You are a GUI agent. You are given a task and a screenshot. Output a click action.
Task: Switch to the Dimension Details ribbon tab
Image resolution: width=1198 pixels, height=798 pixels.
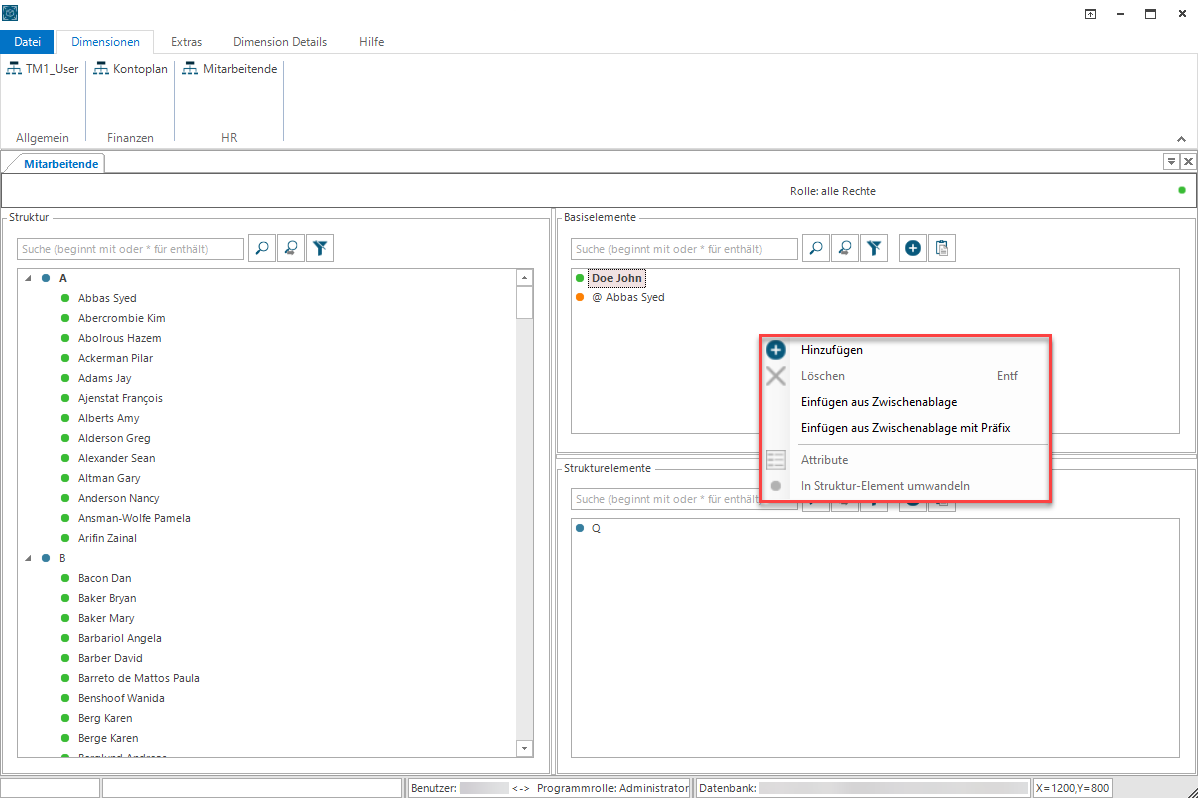click(280, 42)
